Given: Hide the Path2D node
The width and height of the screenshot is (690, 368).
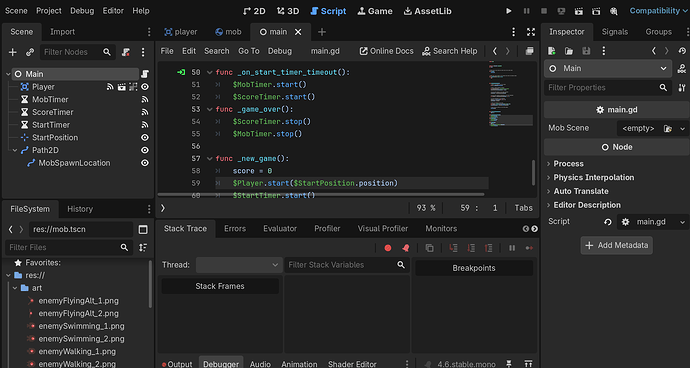Looking at the screenshot, I should point(145,151).
